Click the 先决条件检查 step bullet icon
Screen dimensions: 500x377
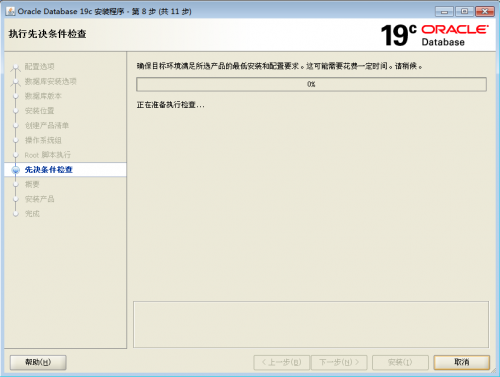coord(15,170)
